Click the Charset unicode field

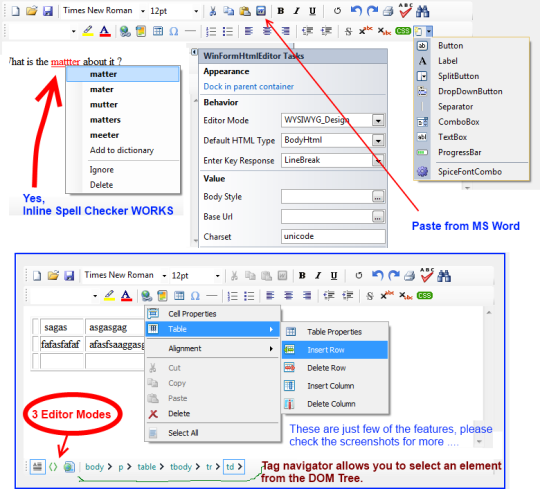(333, 236)
